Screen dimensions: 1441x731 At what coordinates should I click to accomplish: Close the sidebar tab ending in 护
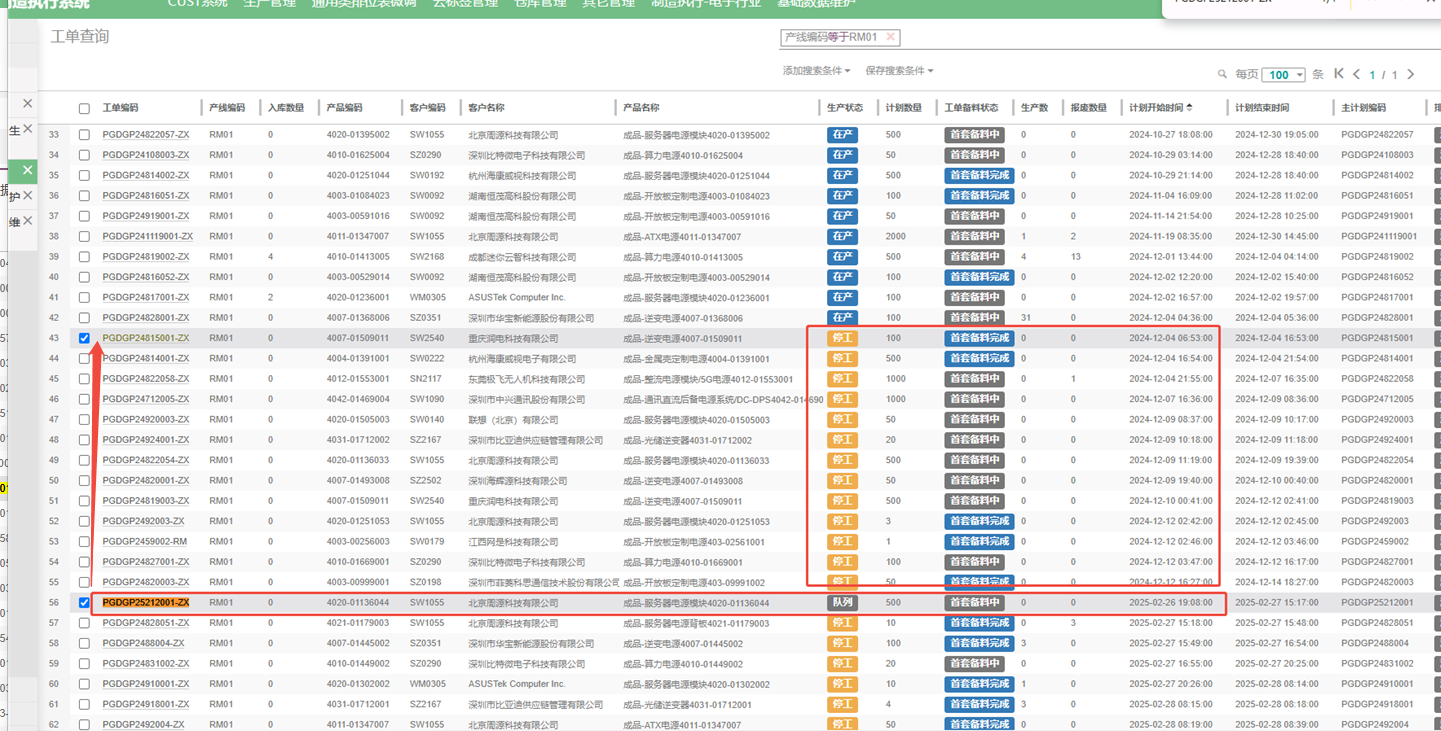tap(27, 195)
